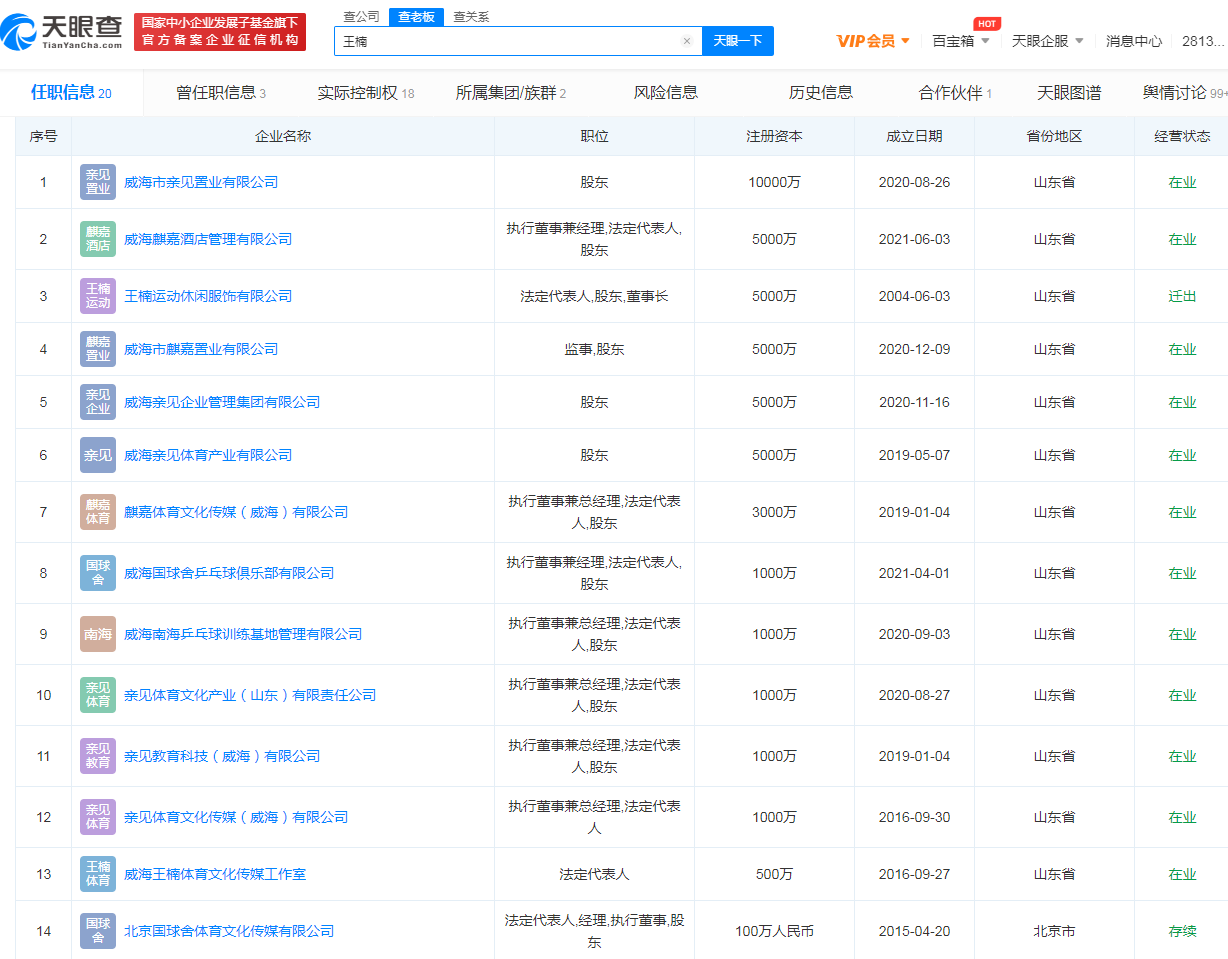
Task: Open the 亲见体育 logo for 亲见体育文化产业（山东）
Action: [98, 695]
